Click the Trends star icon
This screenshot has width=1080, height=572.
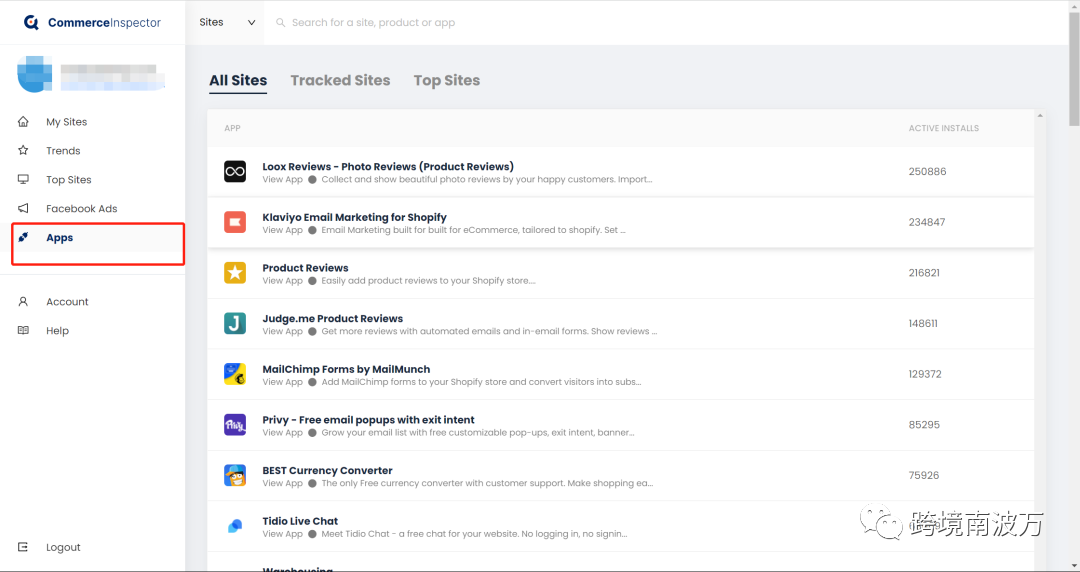click(x=23, y=150)
